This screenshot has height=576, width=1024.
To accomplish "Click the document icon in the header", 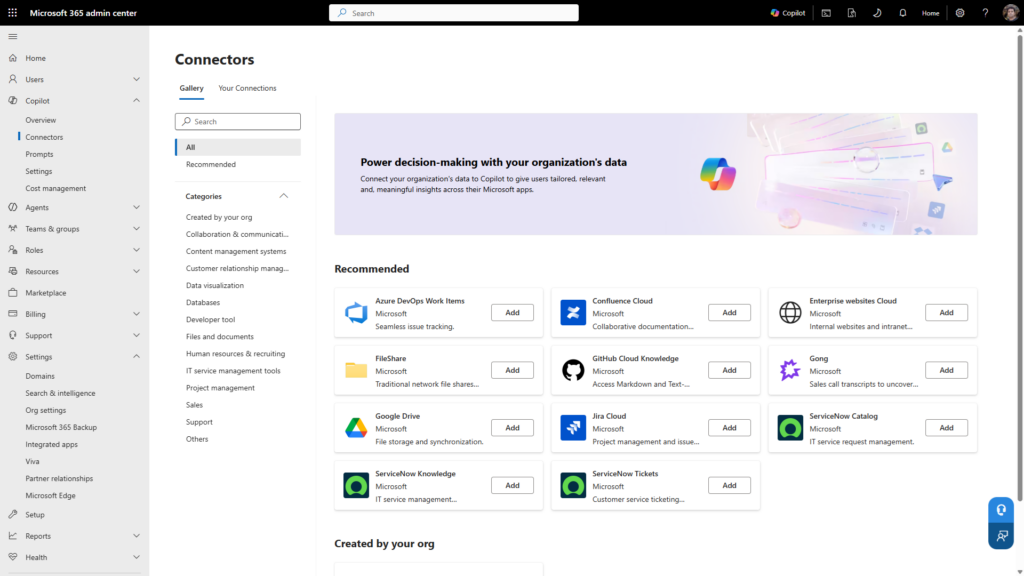I will point(852,12).
